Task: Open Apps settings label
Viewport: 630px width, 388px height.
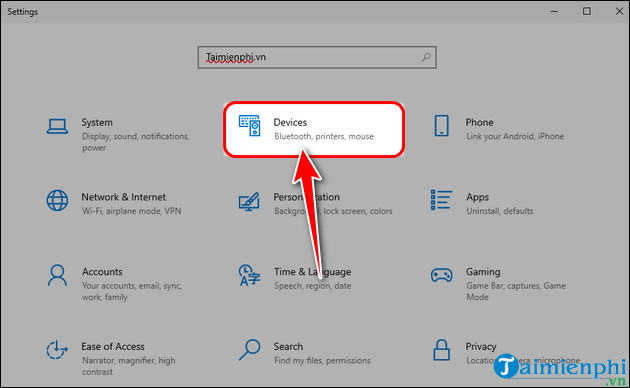Action: tap(478, 198)
